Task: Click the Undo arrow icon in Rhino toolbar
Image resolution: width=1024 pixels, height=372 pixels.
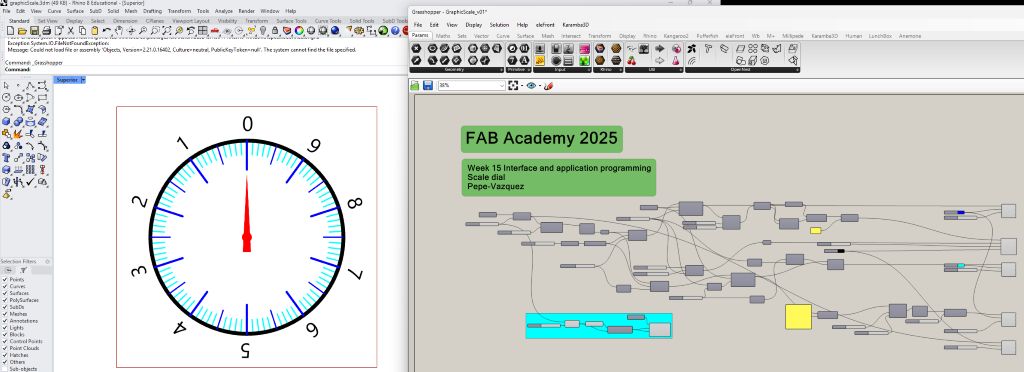Action: 106,31
